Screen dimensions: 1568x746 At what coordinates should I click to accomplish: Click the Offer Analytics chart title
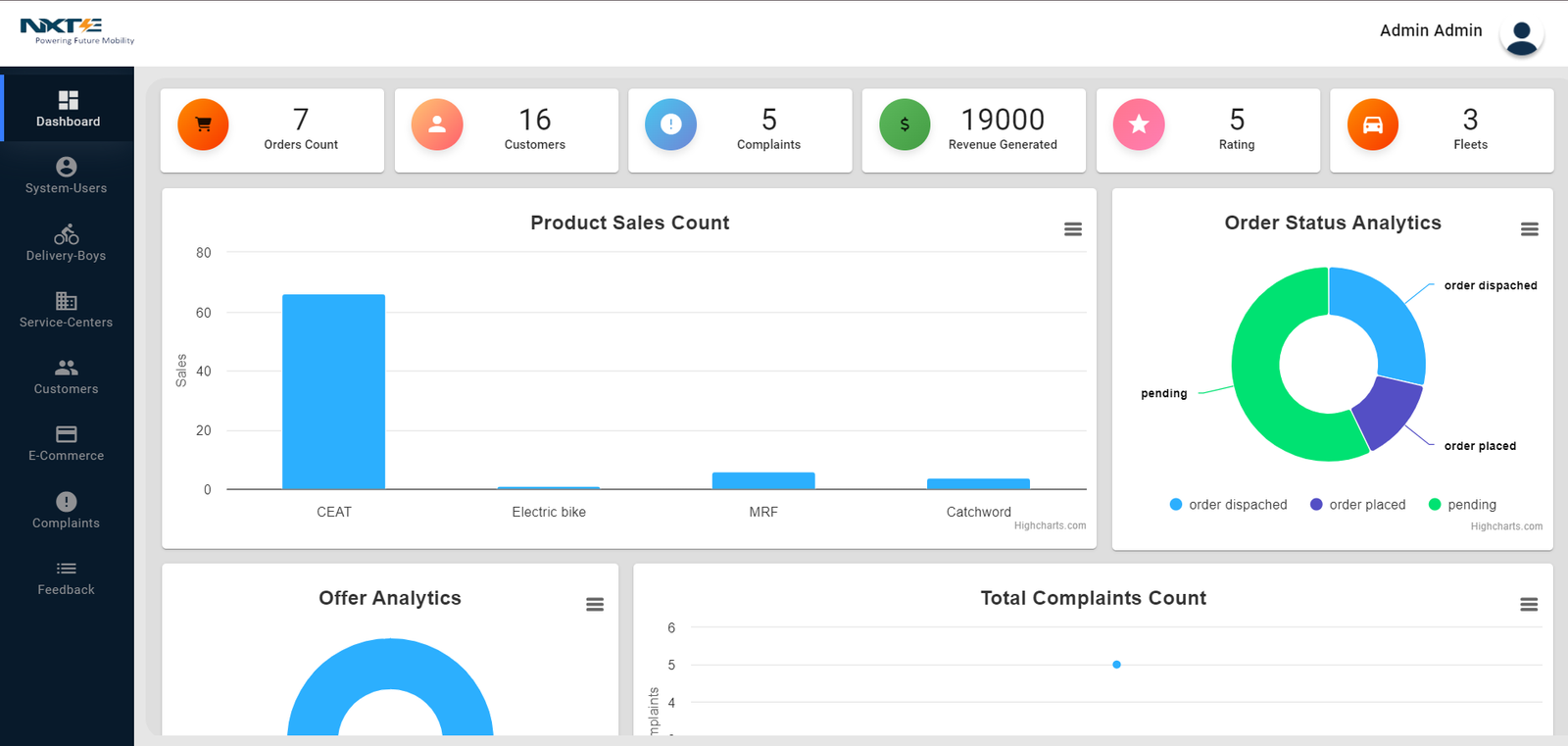390,598
